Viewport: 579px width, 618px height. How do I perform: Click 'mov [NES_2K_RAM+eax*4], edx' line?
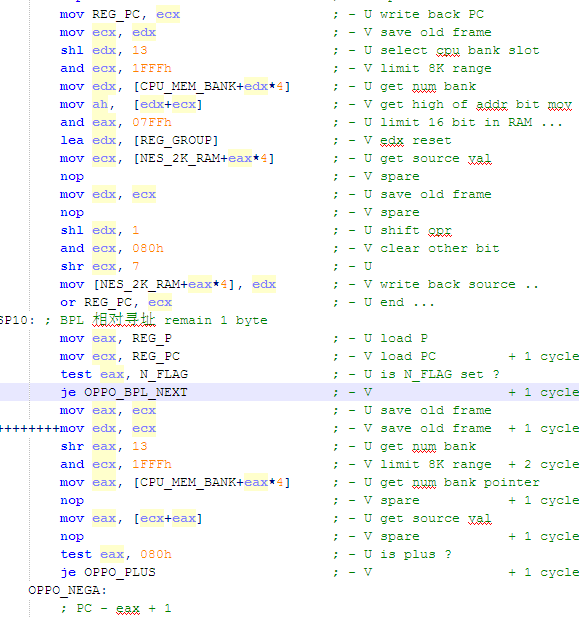tap(168, 285)
